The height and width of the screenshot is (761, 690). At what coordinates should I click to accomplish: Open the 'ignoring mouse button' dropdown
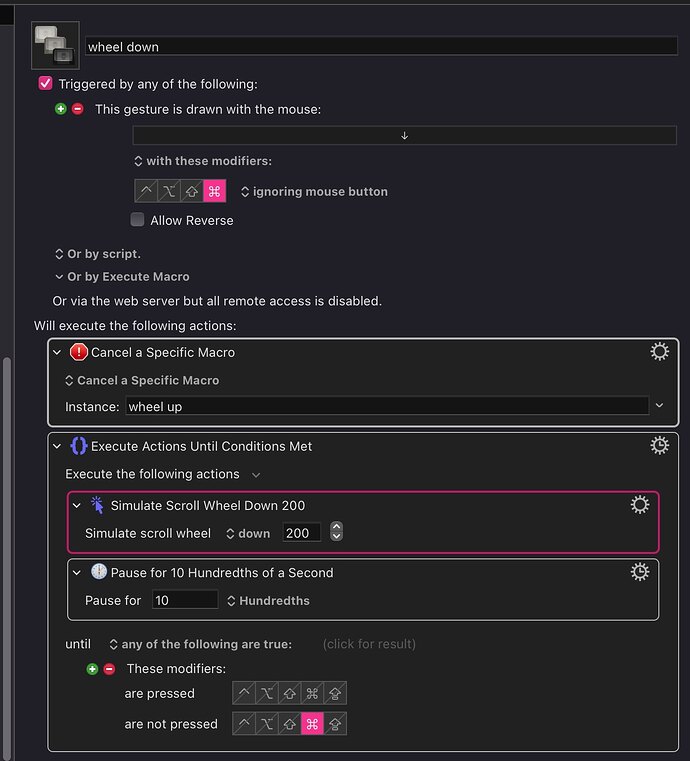[x=315, y=191]
